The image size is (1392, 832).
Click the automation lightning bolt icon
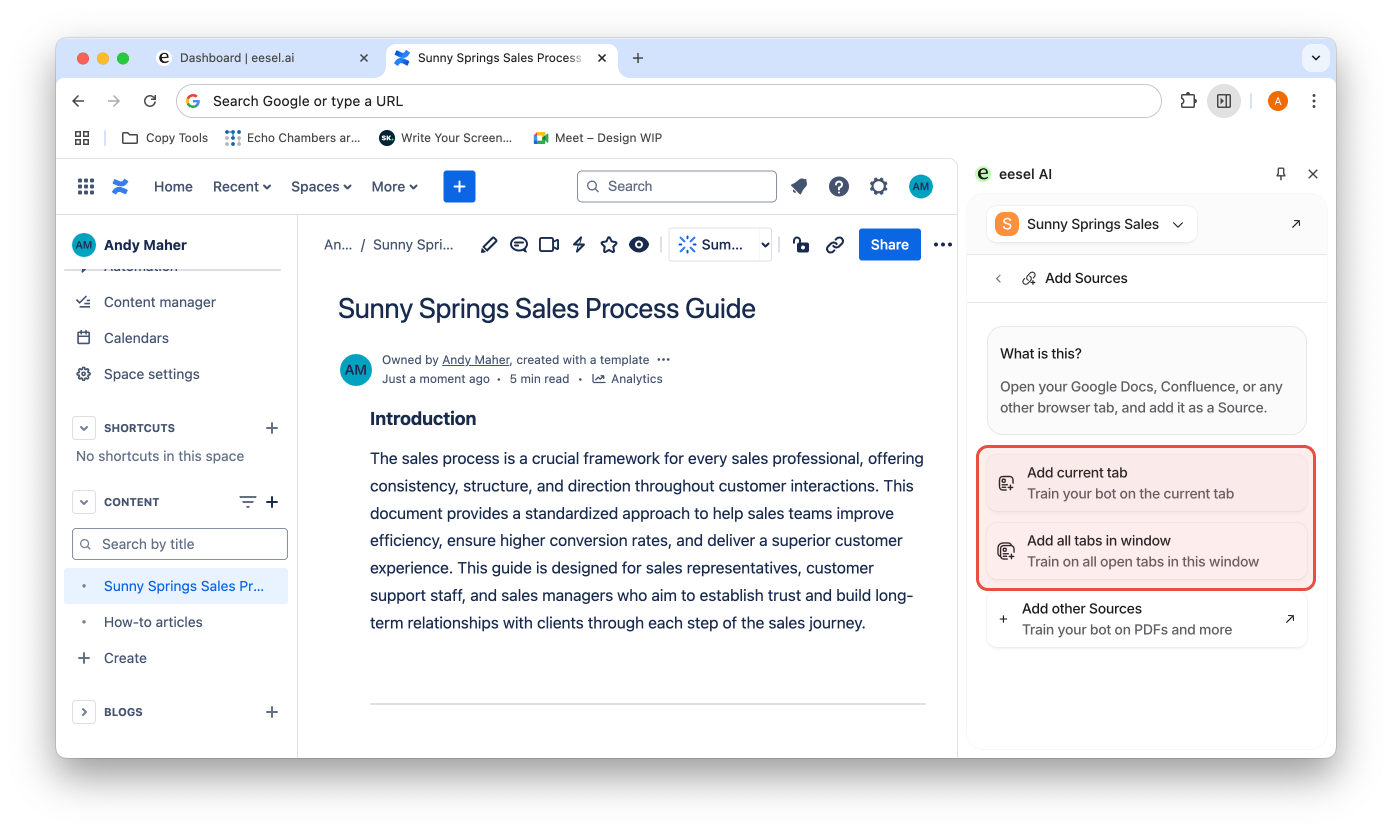tap(579, 244)
